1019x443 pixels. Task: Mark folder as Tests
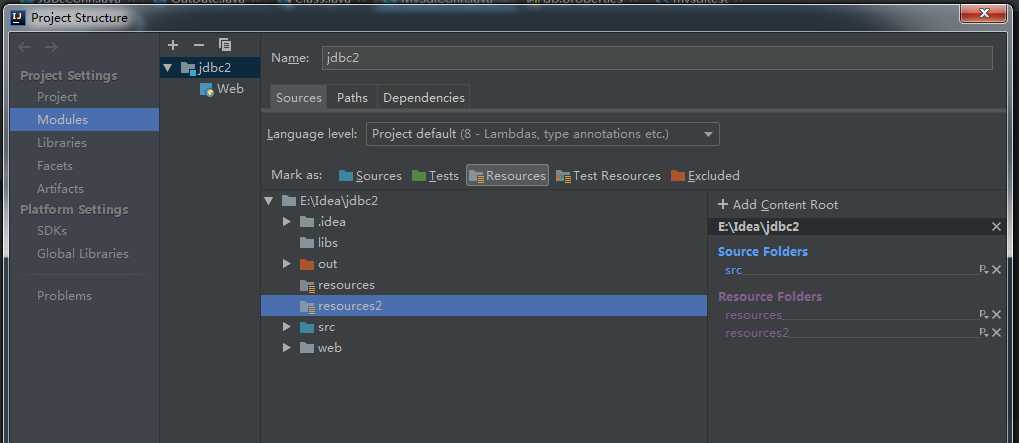coord(435,175)
